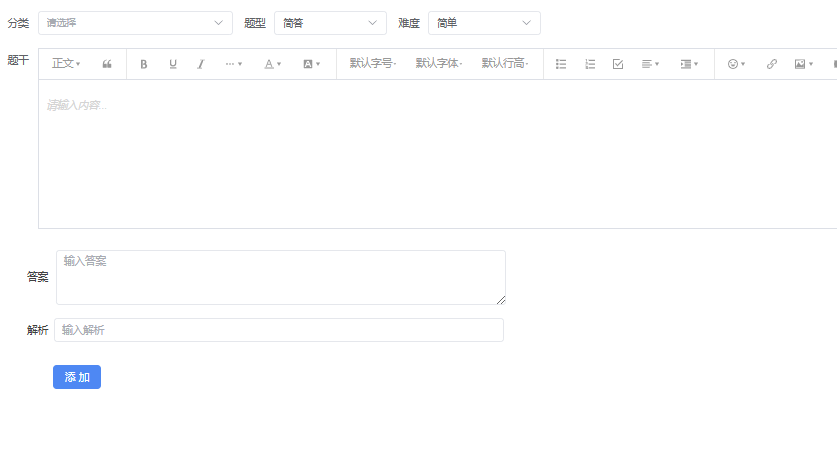Click the blockquote icon in editor toolbar

pyautogui.click(x=107, y=64)
